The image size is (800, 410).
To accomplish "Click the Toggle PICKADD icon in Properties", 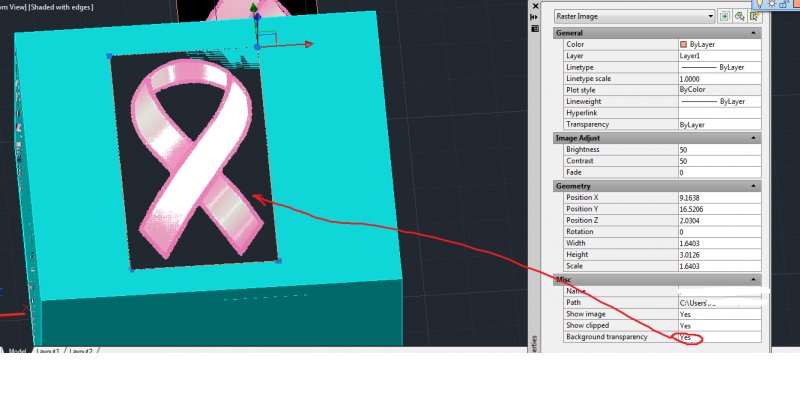I will point(724,16).
